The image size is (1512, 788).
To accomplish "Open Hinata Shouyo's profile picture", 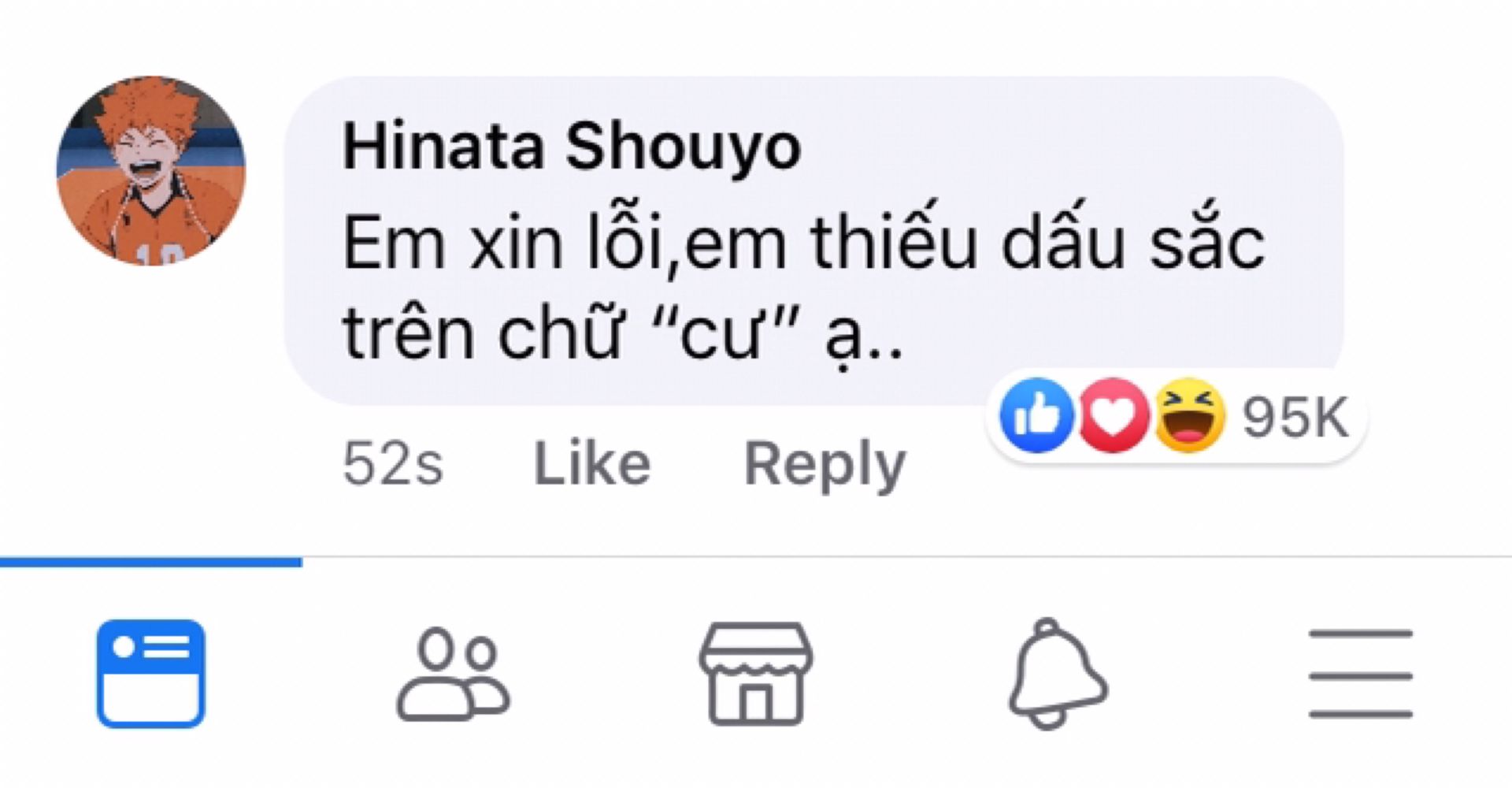I will pyautogui.click(x=151, y=170).
